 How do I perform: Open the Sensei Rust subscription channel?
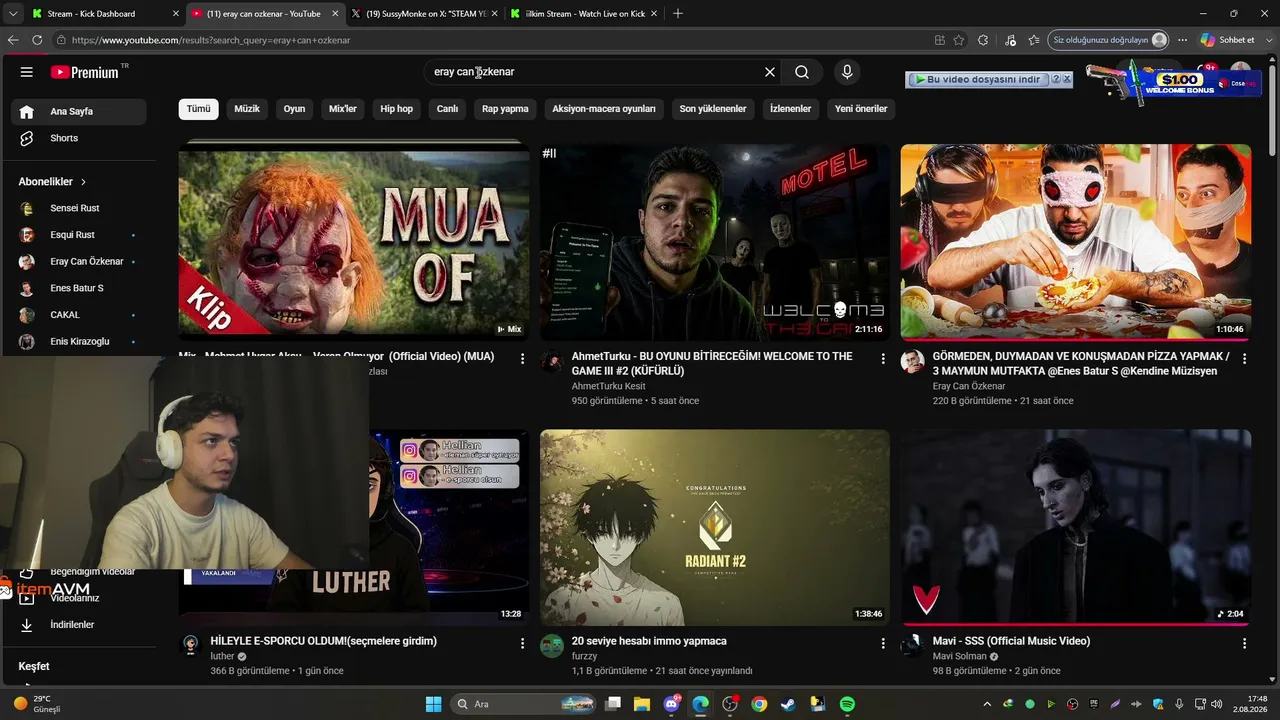(x=79, y=208)
